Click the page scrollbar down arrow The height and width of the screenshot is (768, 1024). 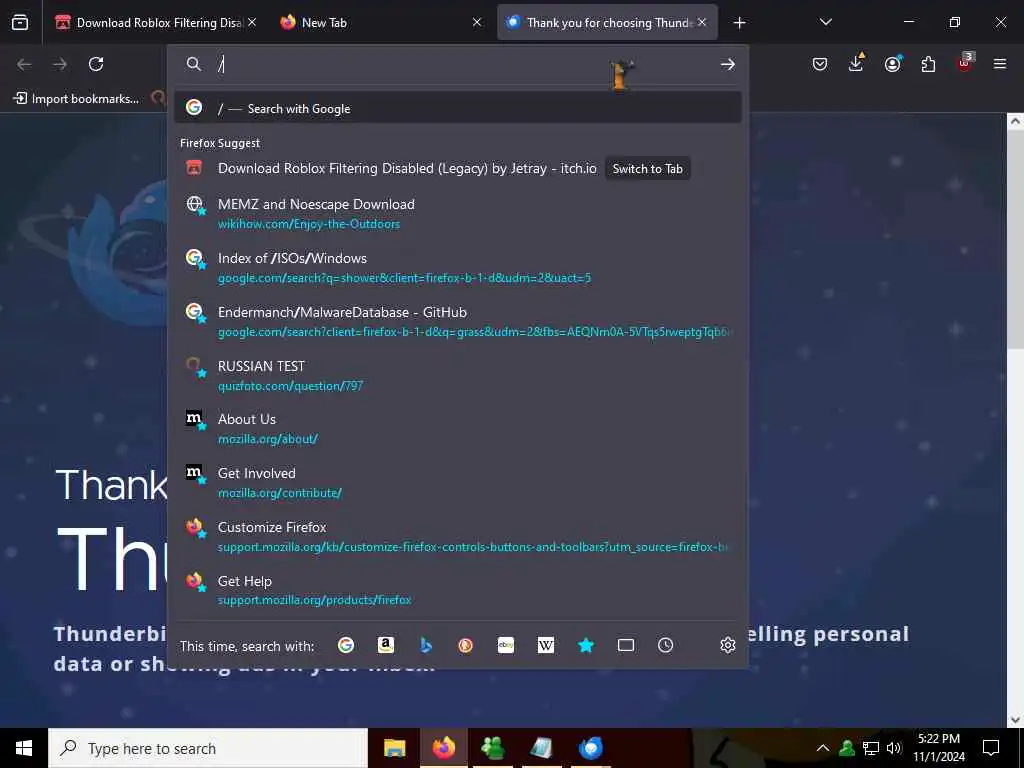1015,719
